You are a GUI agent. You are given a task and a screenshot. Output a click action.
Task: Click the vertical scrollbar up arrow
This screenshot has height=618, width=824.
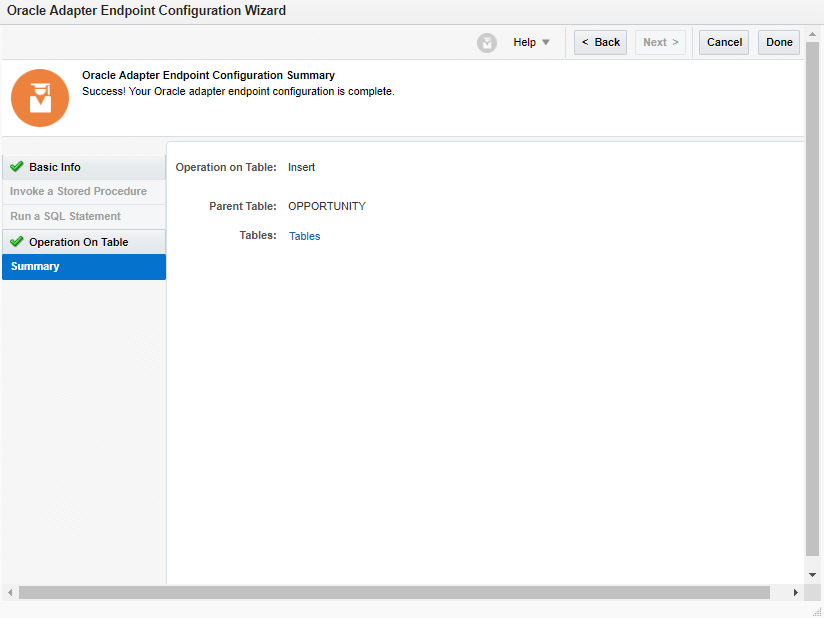point(813,35)
